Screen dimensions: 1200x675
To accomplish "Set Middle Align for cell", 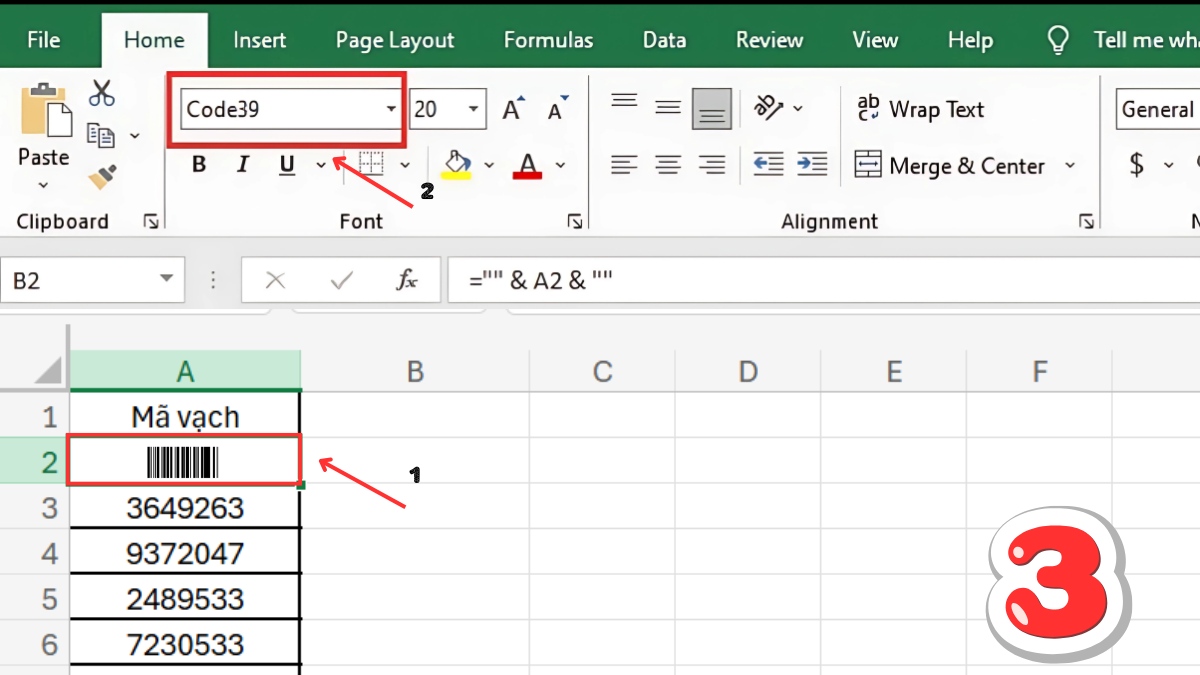I will click(x=668, y=108).
